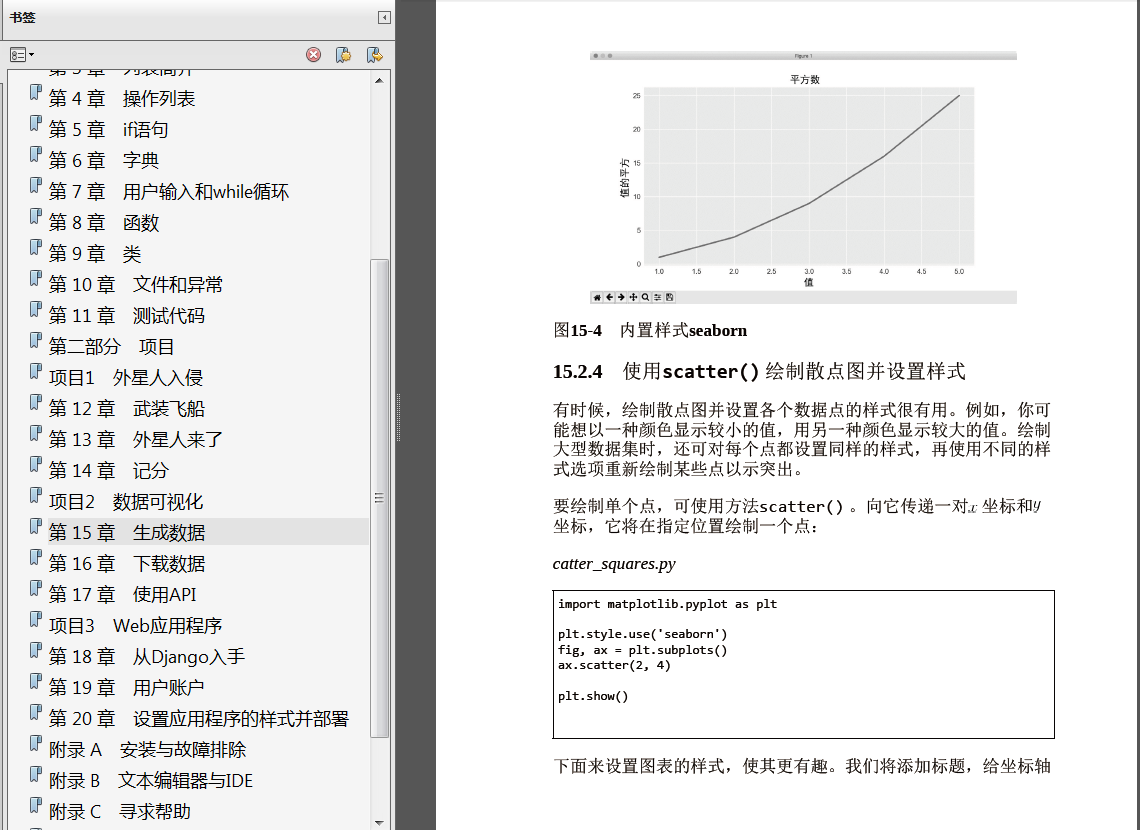Open bookmark 第 5 章 if语句
Screen dimensions: 1140x830
click(x=108, y=129)
